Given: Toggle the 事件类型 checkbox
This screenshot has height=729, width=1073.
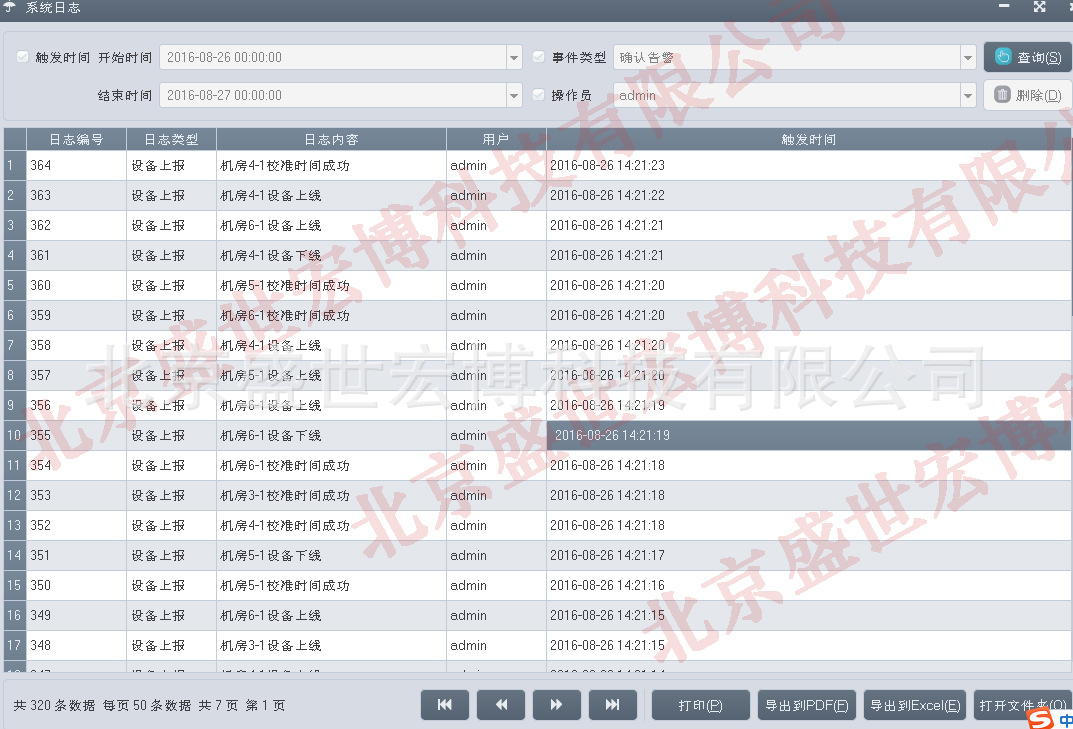Looking at the screenshot, I should click(539, 57).
